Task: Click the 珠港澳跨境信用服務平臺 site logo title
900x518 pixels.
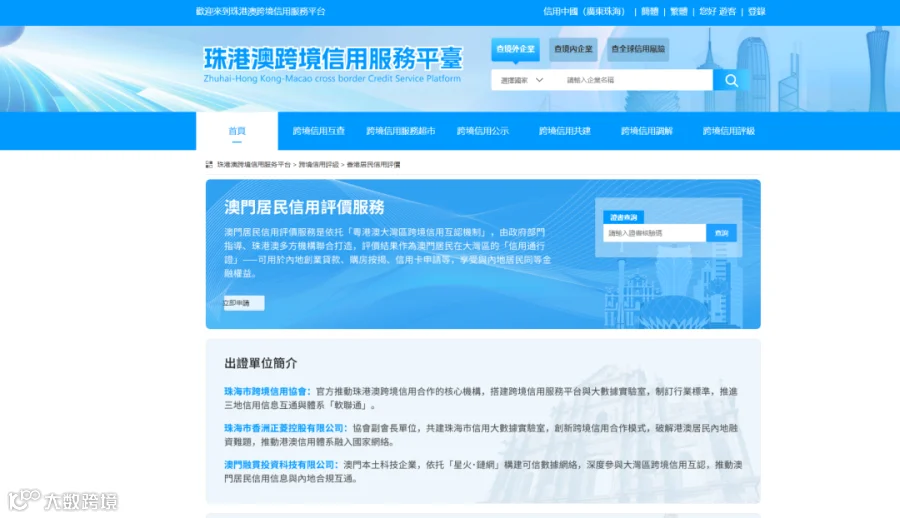Action: [333, 59]
